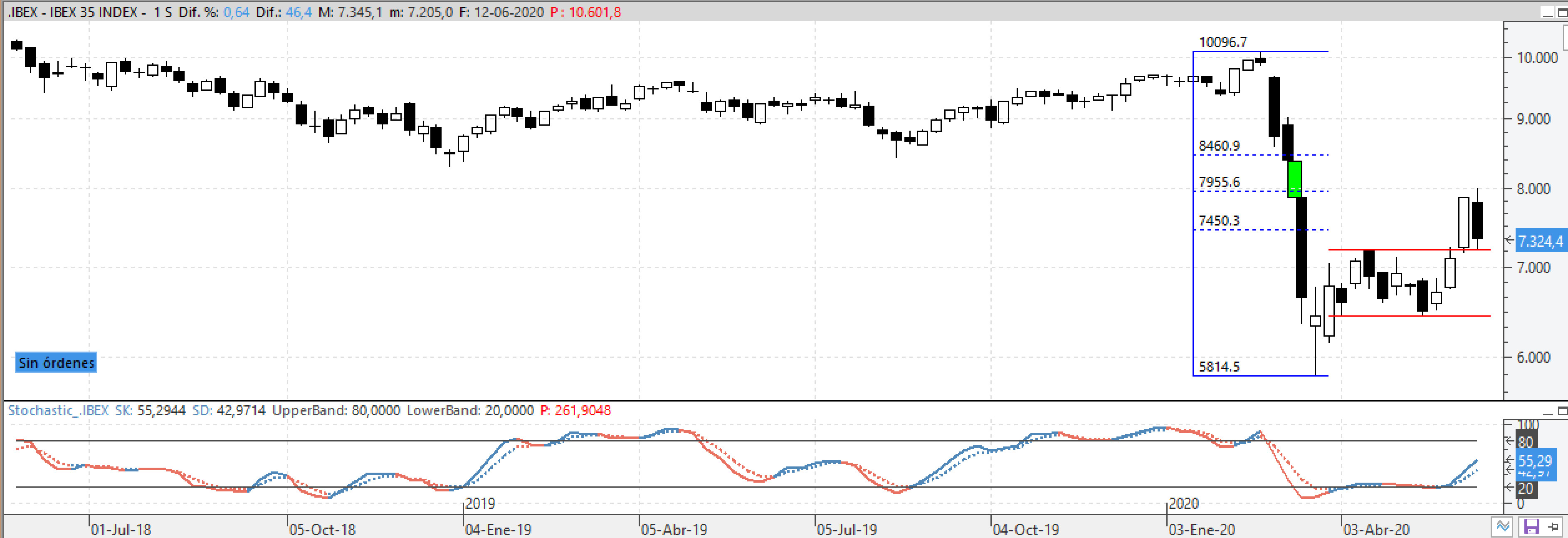The height and width of the screenshot is (538, 1568).
Task: Click the blue 55,29 stochastic value tag
Action: [1535, 461]
